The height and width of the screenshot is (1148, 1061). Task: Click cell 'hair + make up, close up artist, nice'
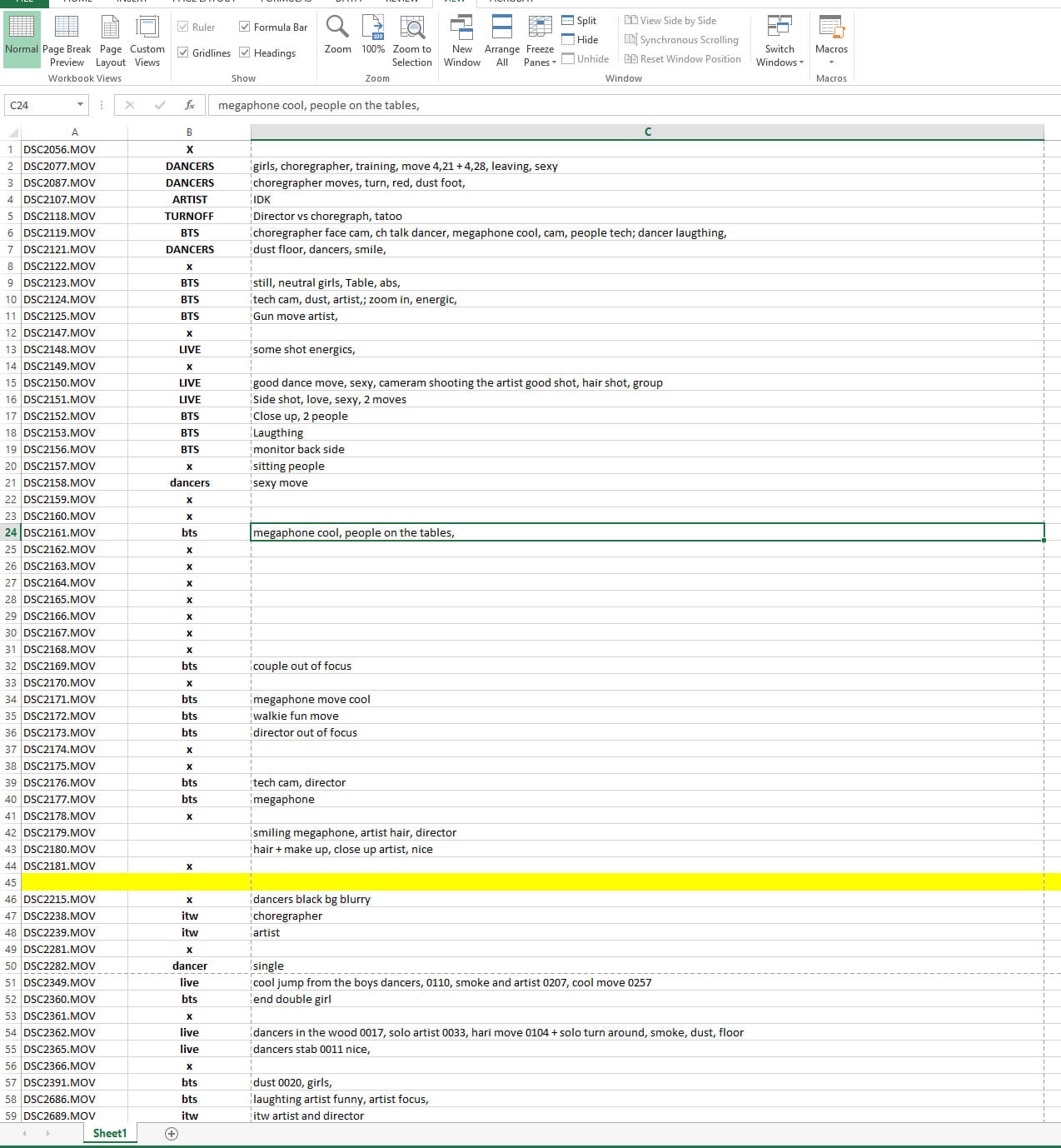point(647,849)
